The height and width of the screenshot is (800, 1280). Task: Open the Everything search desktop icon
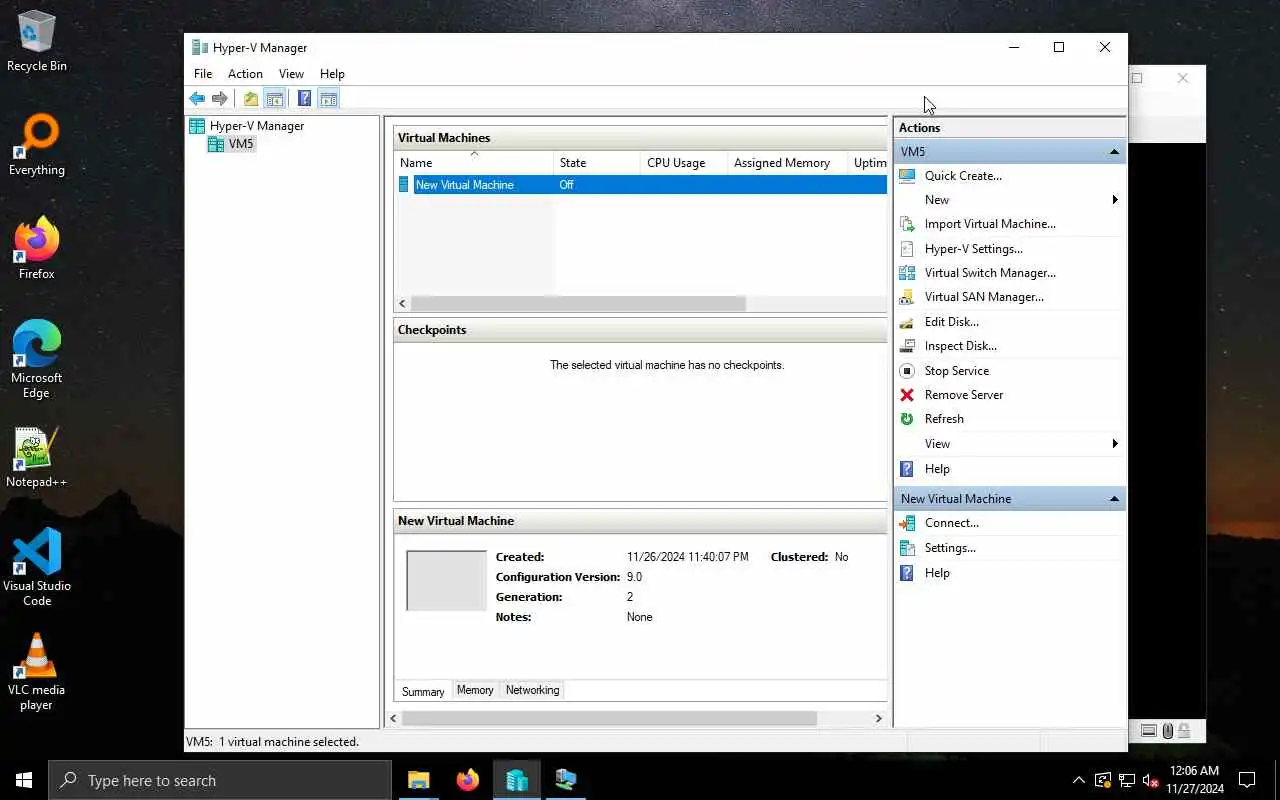tap(37, 145)
